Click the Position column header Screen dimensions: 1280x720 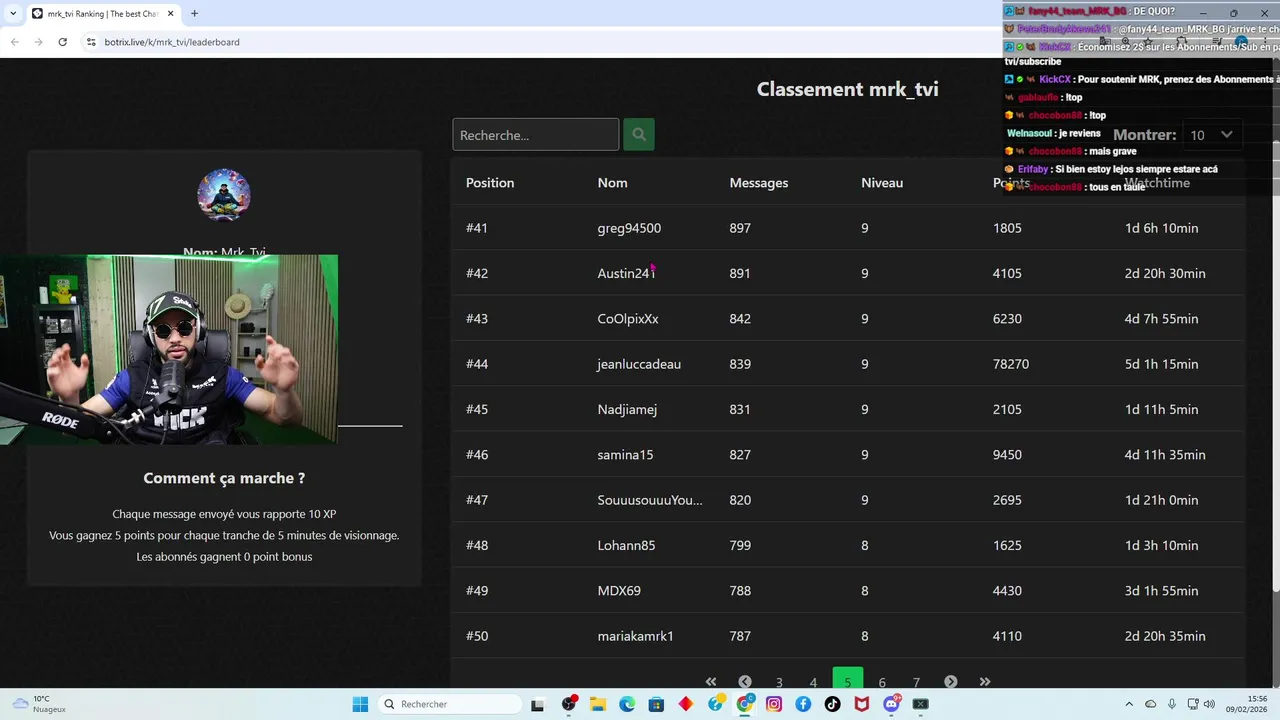coord(490,183)
